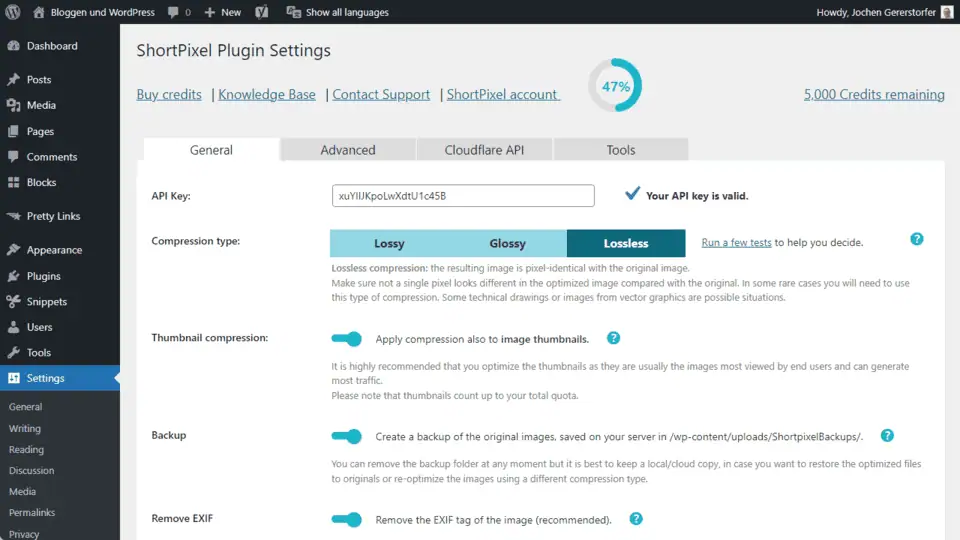Click help icon next to thumbnail compression
Image resolution: width=960 pixels, height=540 pixels.
click(x=613, y=339)
